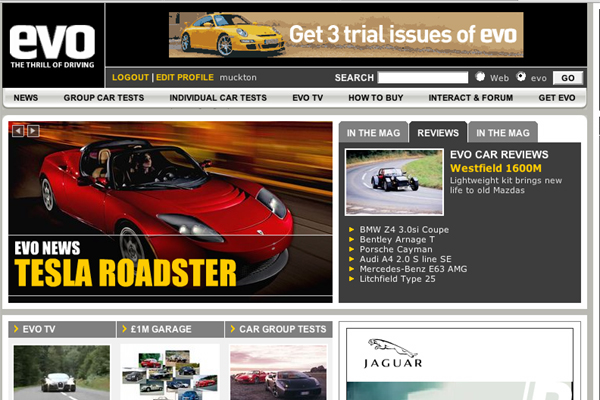Click the £1M Garage car collage thumbnail
The image size is (600, 400).
170,372
